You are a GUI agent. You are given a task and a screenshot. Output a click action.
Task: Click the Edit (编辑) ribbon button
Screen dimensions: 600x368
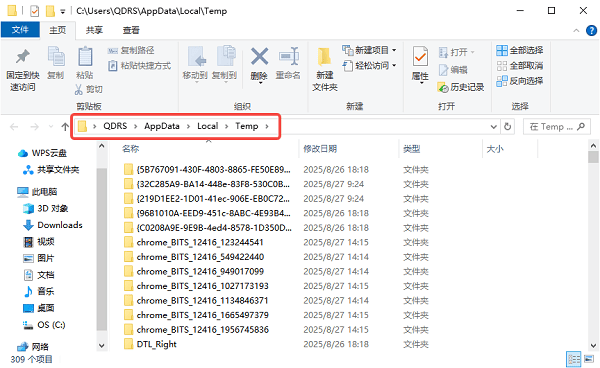point(453,70)
